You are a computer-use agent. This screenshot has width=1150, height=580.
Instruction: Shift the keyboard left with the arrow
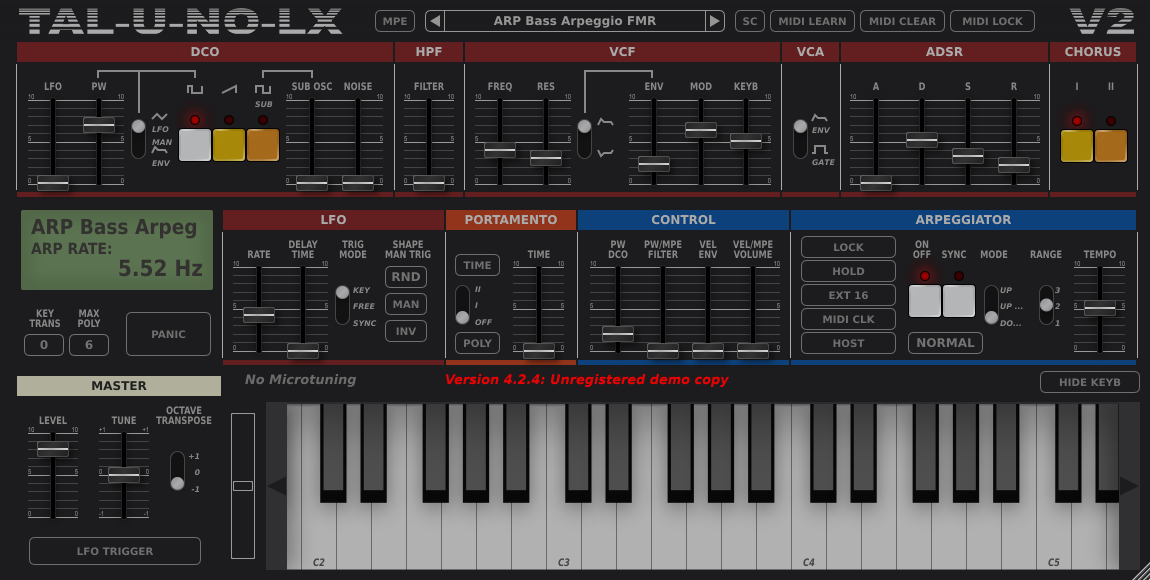276,485
